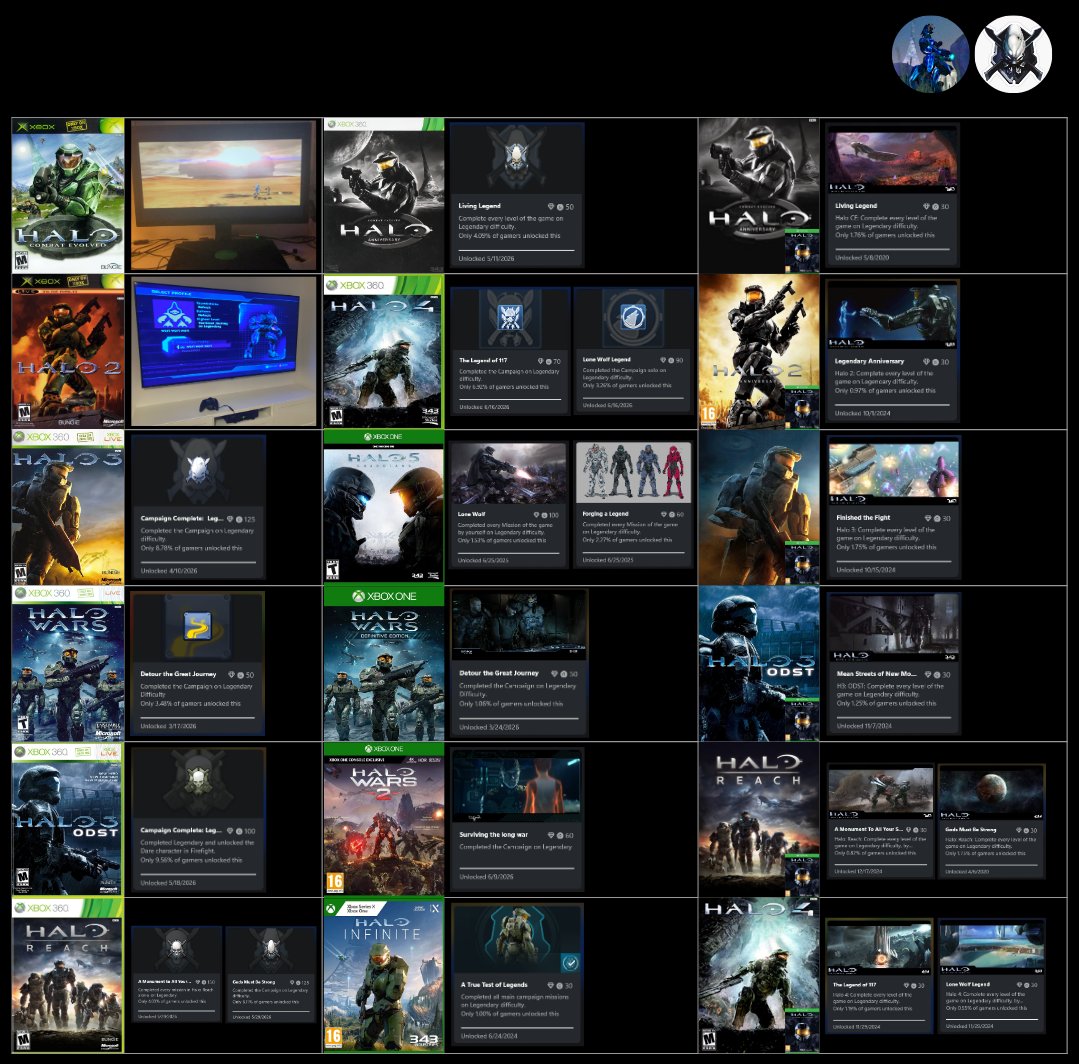Select the Xbox 360 Halo 3 ODST cover
This screenshot has height=1064, width=1079.
[x=68, y=820]
